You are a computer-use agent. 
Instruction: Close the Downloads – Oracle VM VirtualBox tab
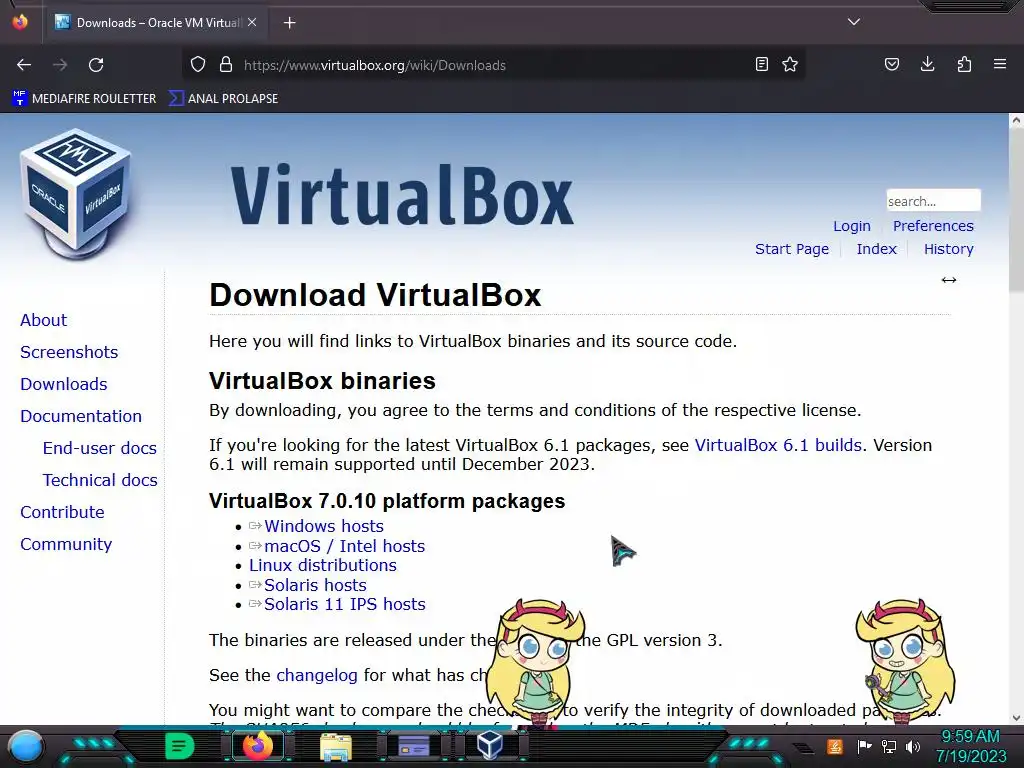(252, 22)
